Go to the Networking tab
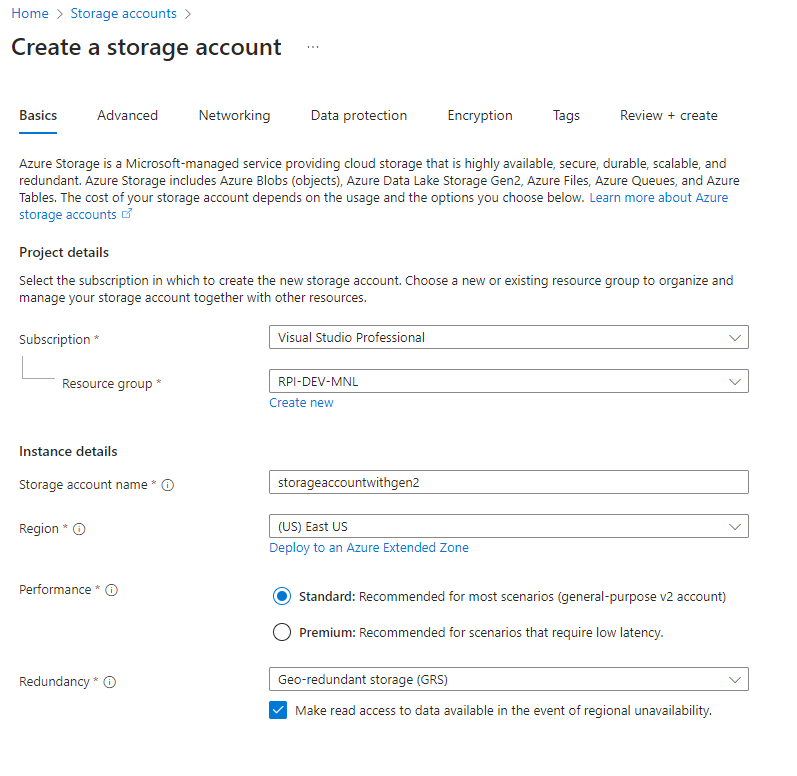 [x=234, y=115]
